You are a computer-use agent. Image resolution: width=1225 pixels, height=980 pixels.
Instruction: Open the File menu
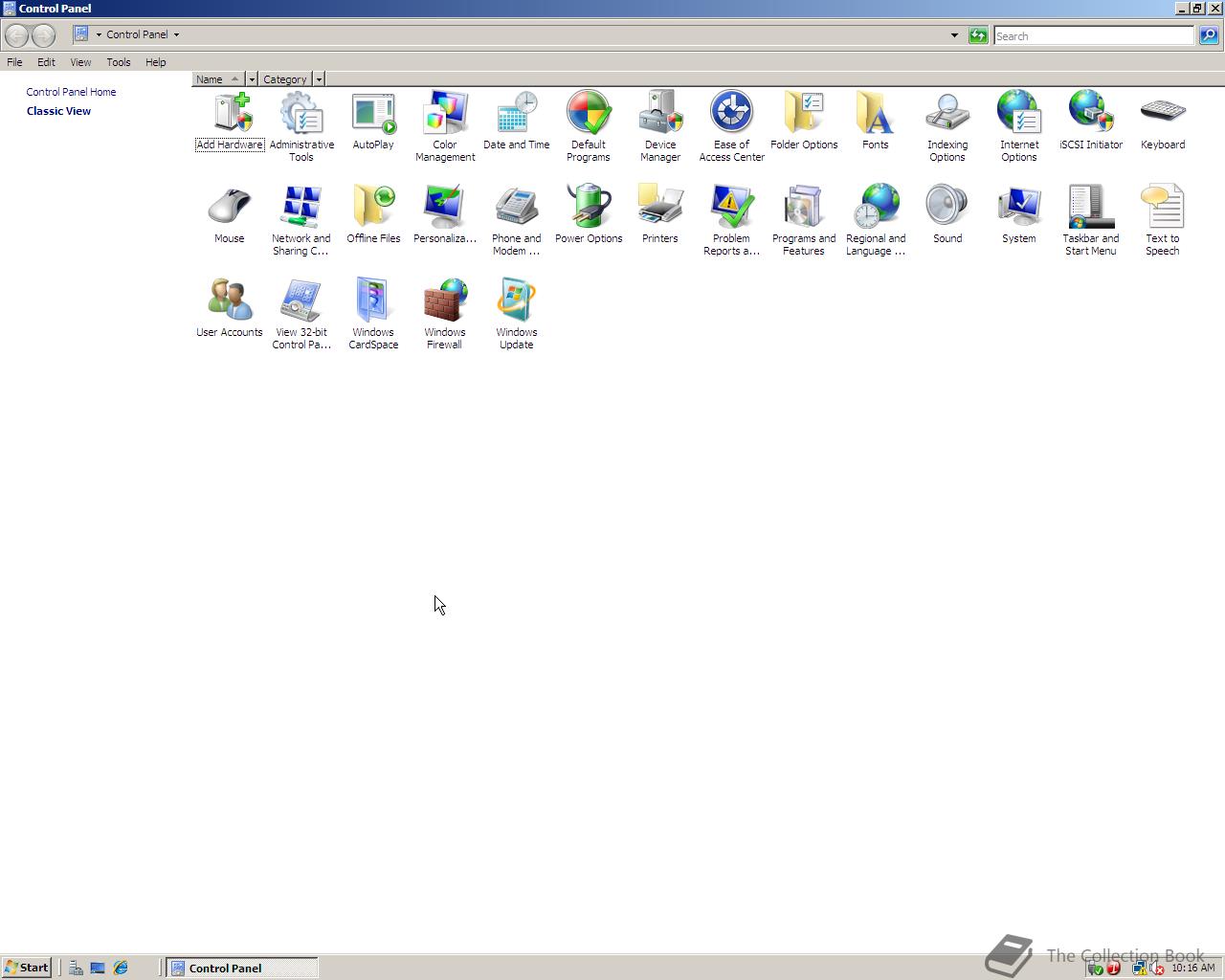[x=14, y=62]
